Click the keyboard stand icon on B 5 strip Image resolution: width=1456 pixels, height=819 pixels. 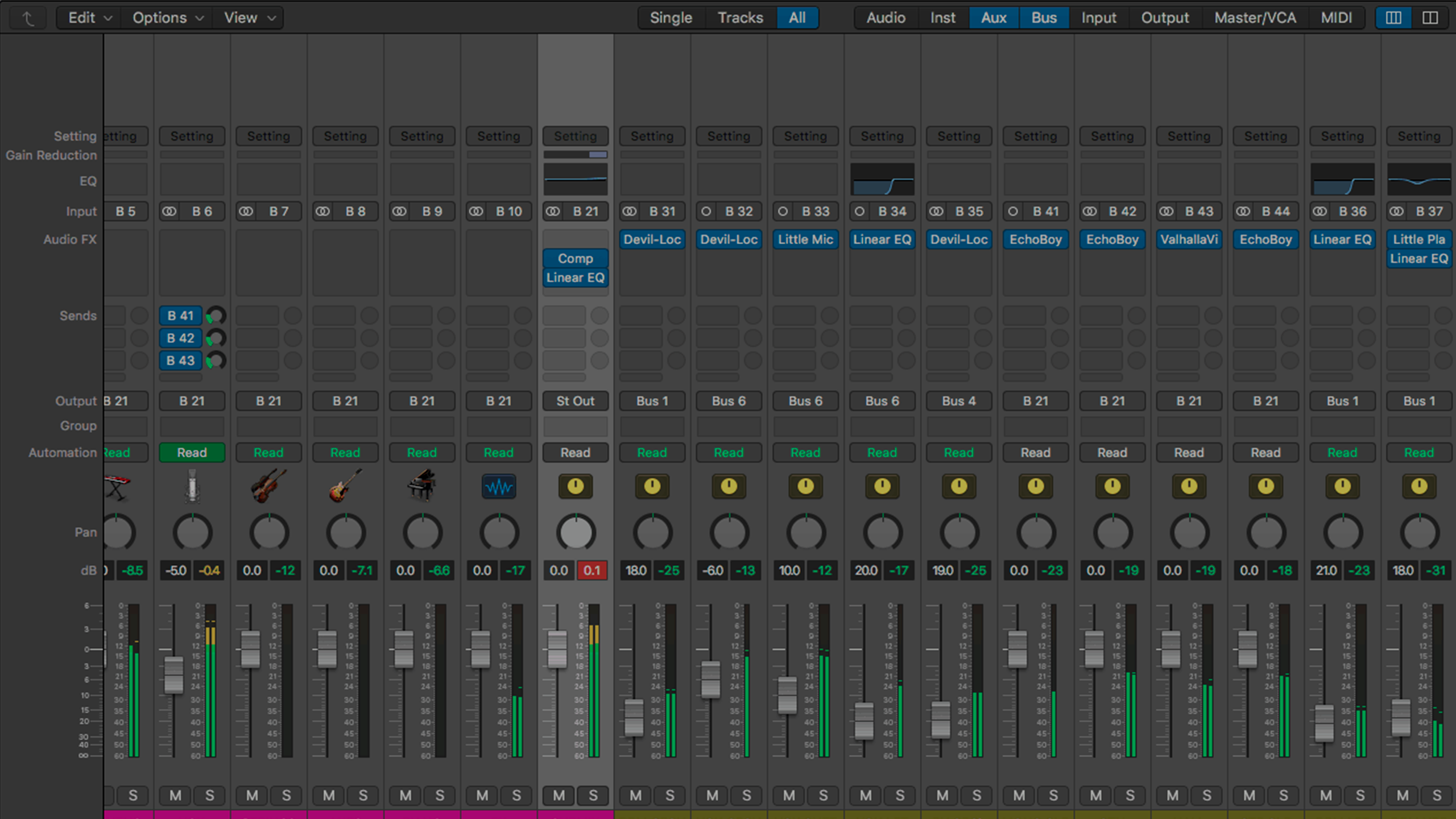click(x=117, y=487)
